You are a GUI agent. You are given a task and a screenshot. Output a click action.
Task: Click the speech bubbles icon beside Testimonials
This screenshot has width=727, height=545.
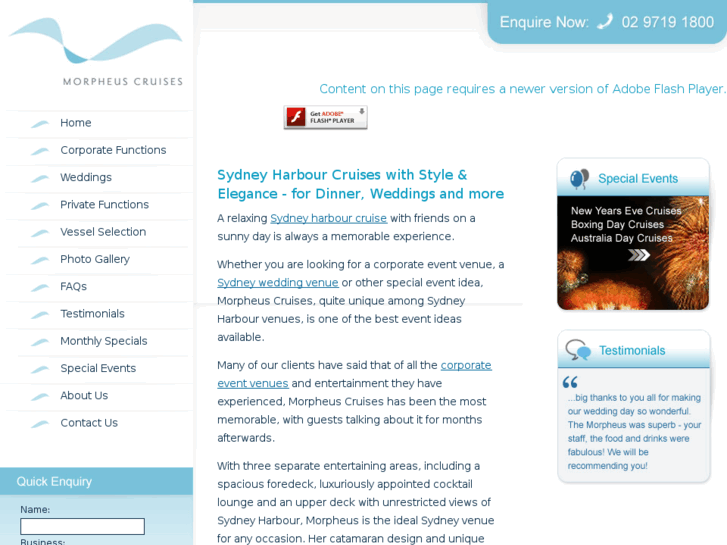(x=578, y=350)
